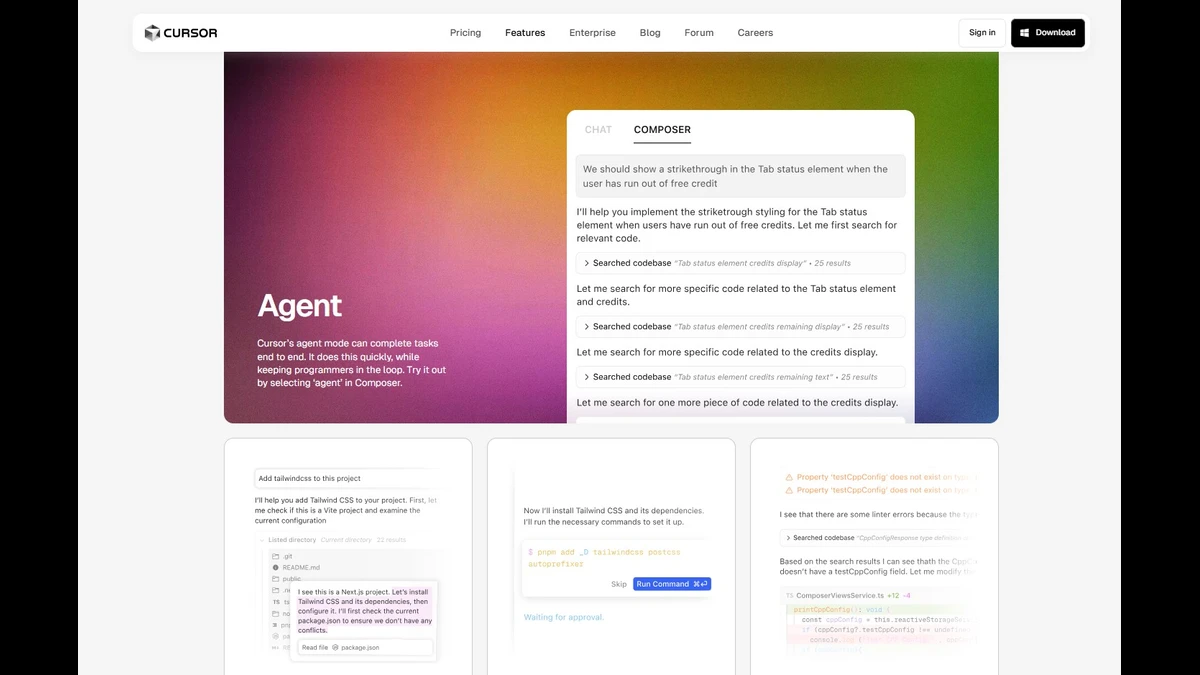Click 'I see that there are some linter errors' text
Screen dimensions: 1200x675
(878, 514)
